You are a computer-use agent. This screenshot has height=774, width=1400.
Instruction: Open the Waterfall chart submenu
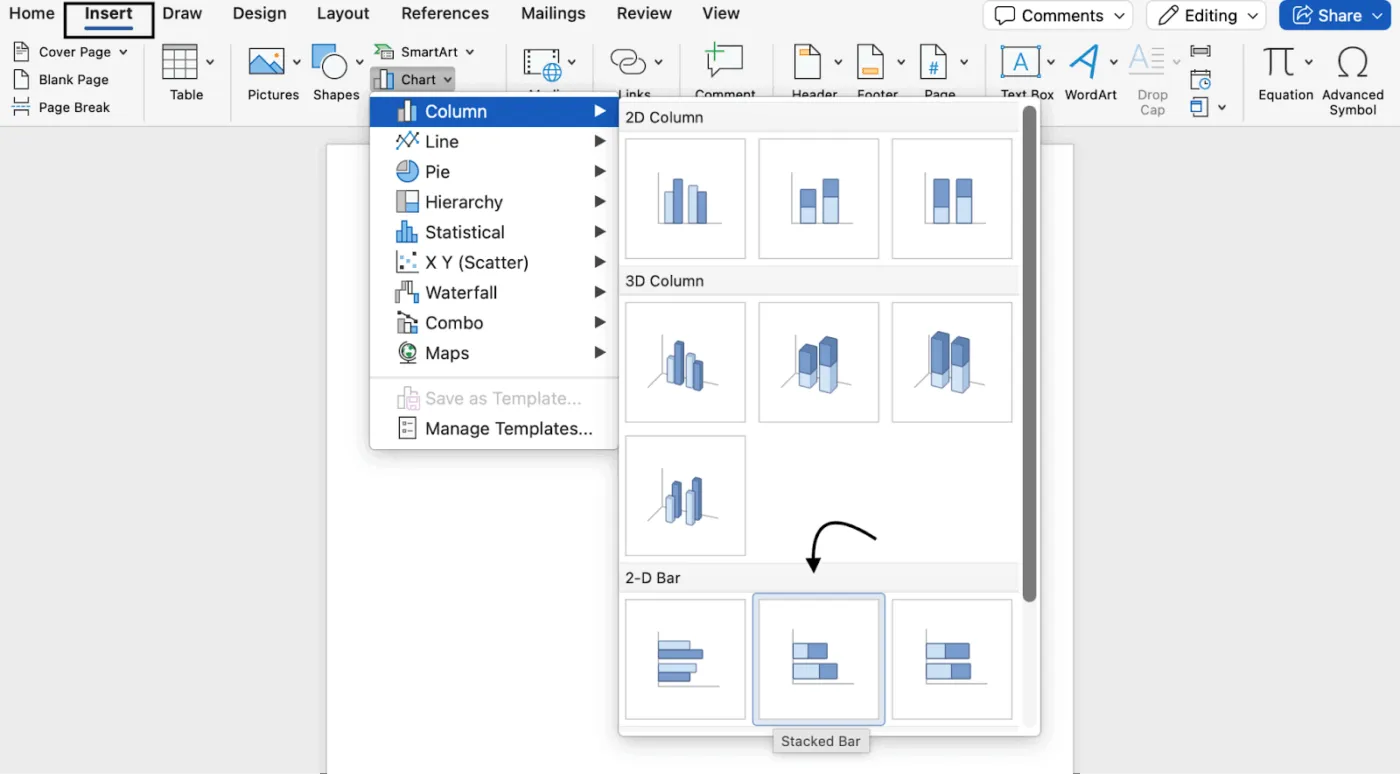coord(494,293)
